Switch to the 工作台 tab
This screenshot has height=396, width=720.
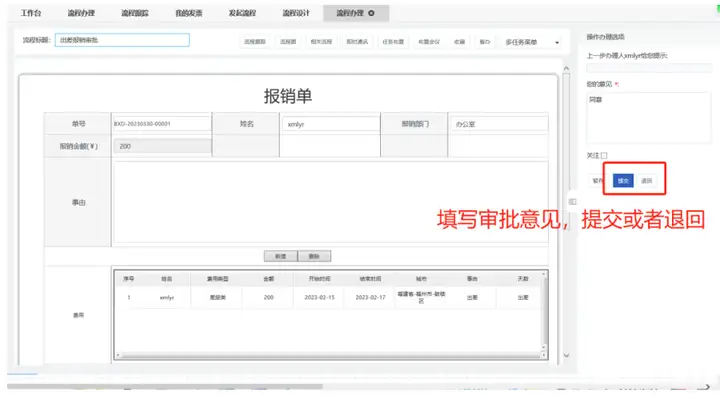tap(31, 13)
